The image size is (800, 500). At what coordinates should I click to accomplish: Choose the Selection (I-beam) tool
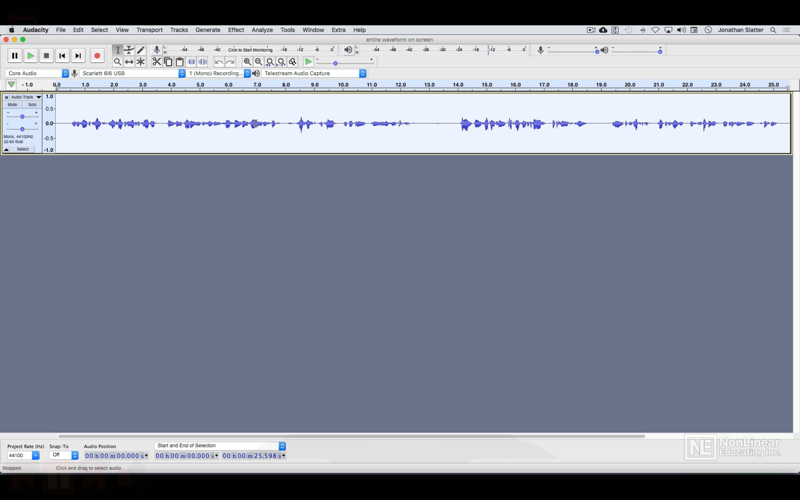(117, 50)
